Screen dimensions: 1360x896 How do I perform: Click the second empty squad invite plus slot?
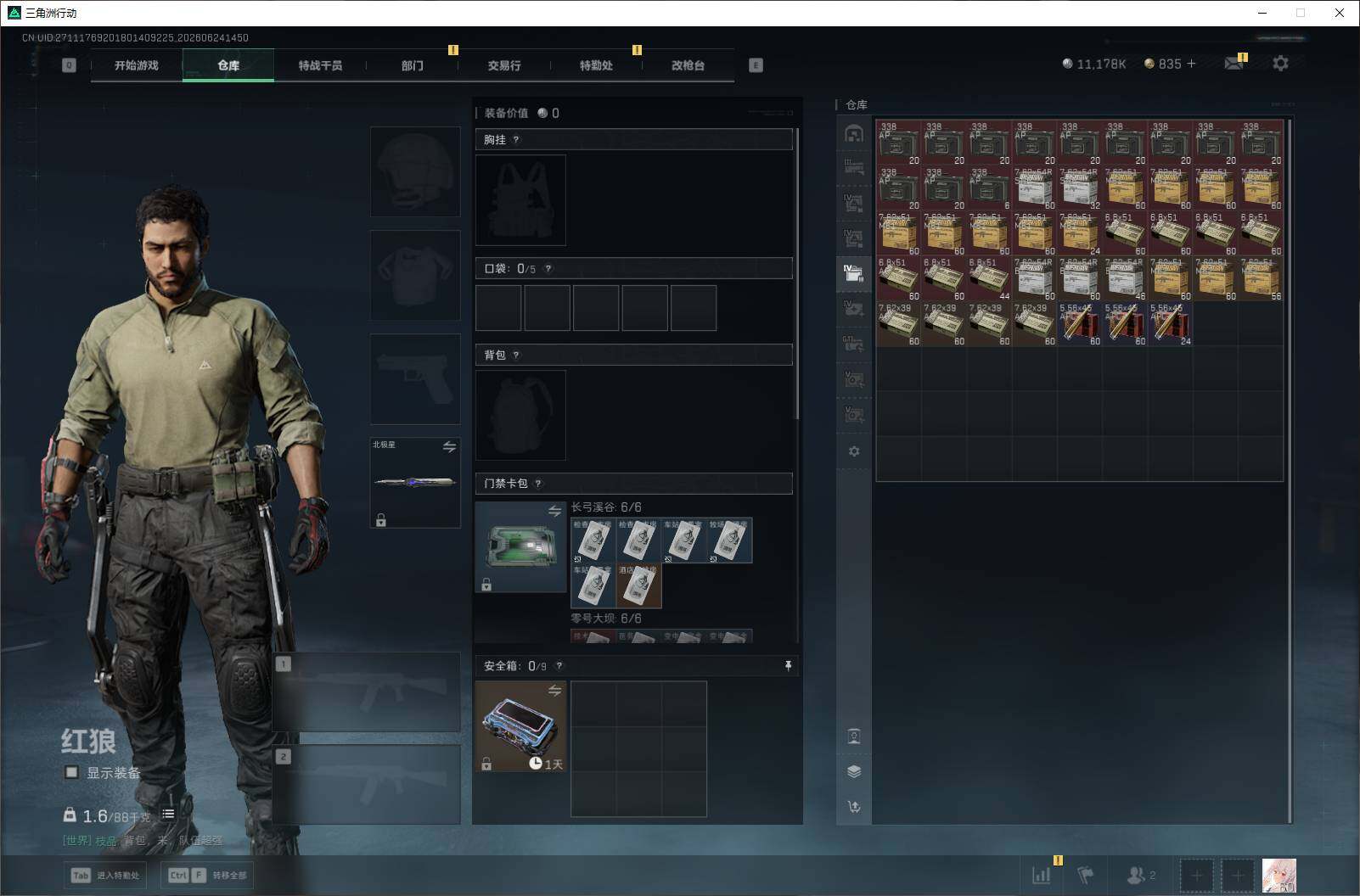click(x=1237, y=875)
